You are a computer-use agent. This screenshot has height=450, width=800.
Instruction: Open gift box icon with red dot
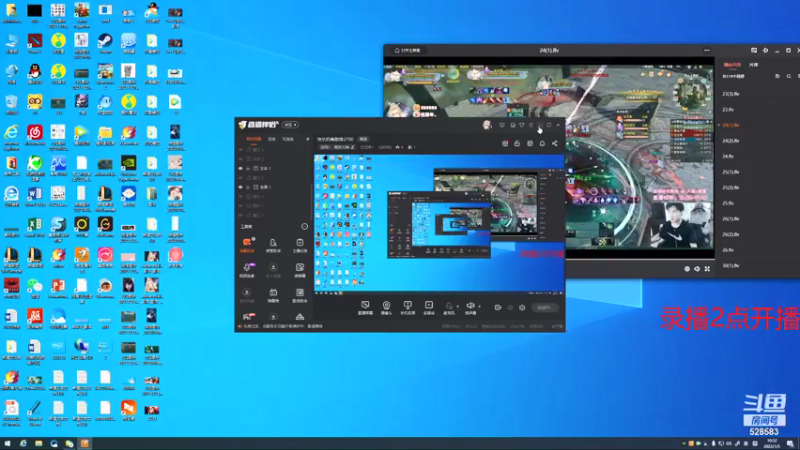(505, 143)
